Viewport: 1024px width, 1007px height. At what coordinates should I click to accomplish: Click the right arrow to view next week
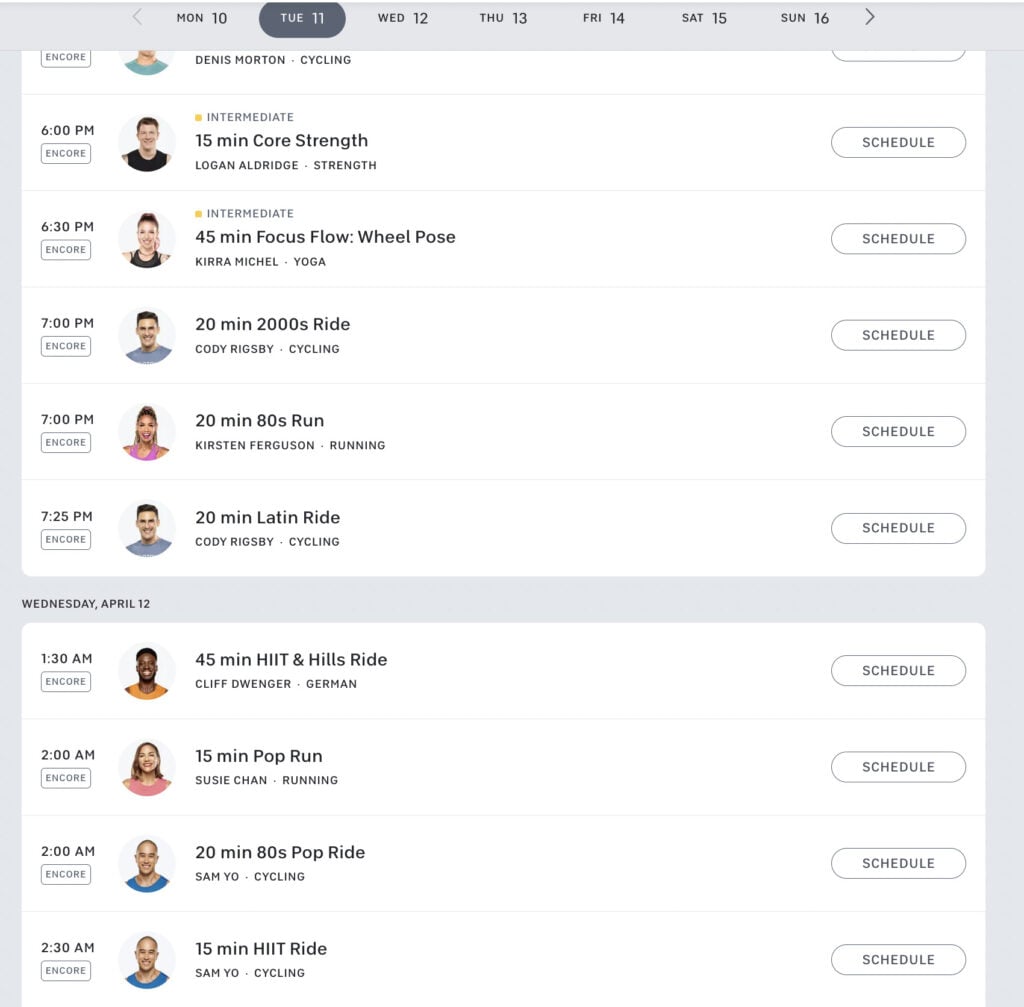tap(869, 16)
